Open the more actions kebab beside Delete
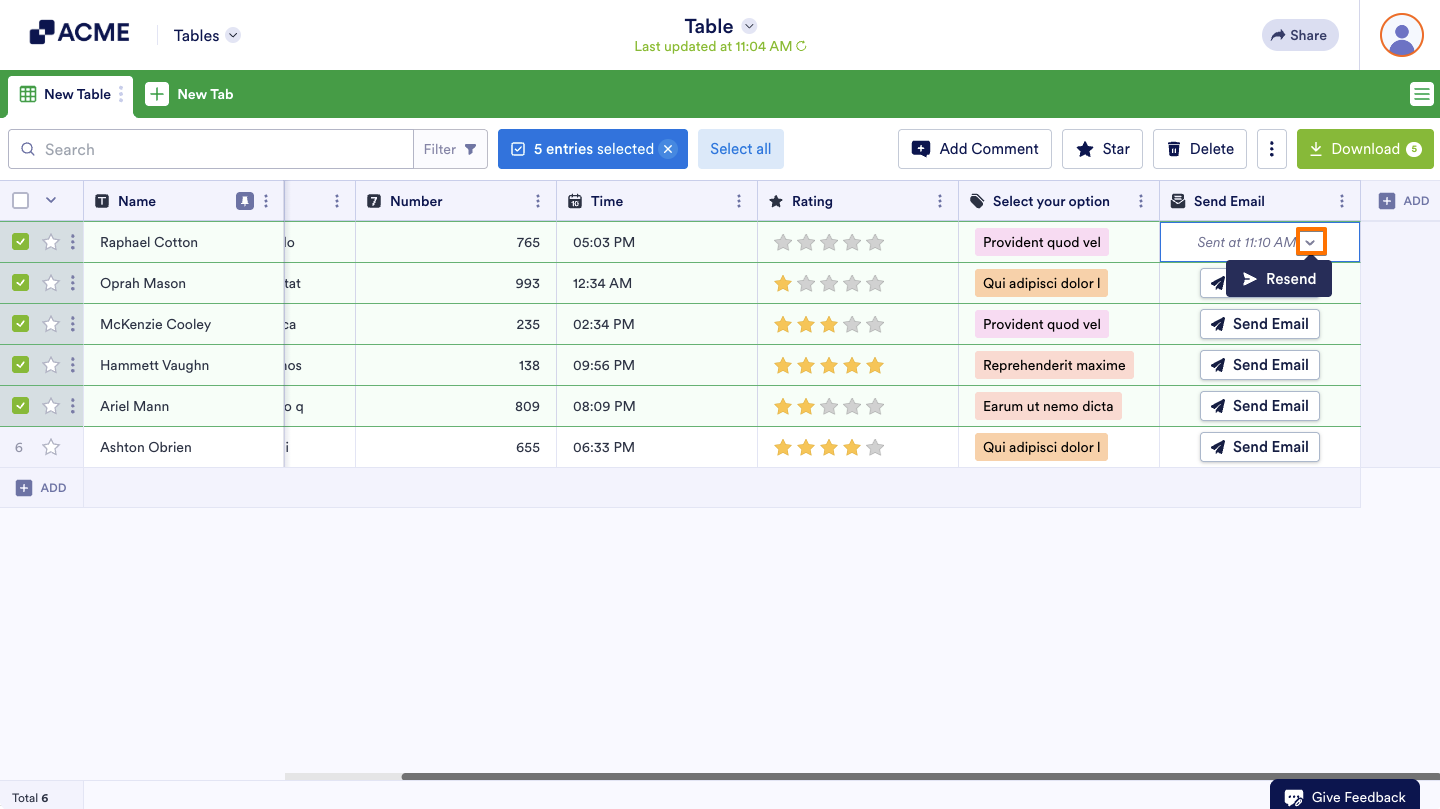Screen dimensions: 1440x809 coord(1271,149)
